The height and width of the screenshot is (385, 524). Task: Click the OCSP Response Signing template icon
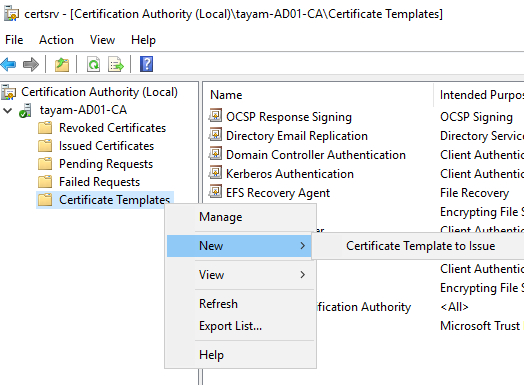(216, 116)
